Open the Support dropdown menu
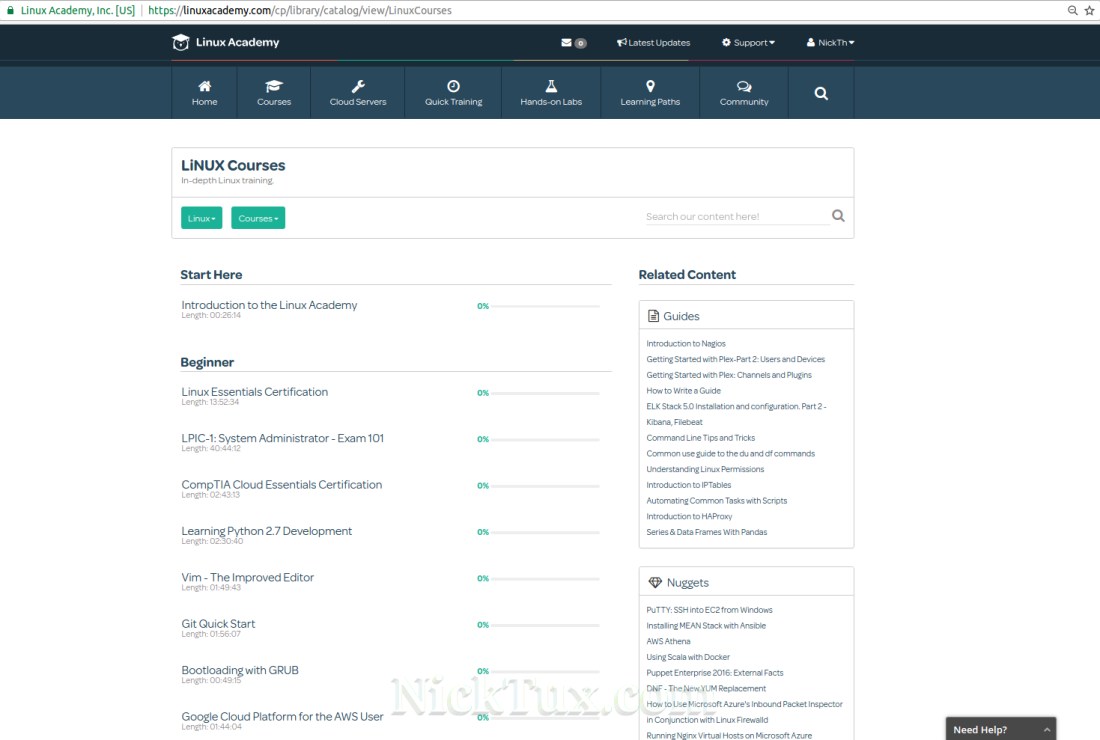Image resolution: width=1100 pixels, height=740 pixels. (x=748, y=43)
